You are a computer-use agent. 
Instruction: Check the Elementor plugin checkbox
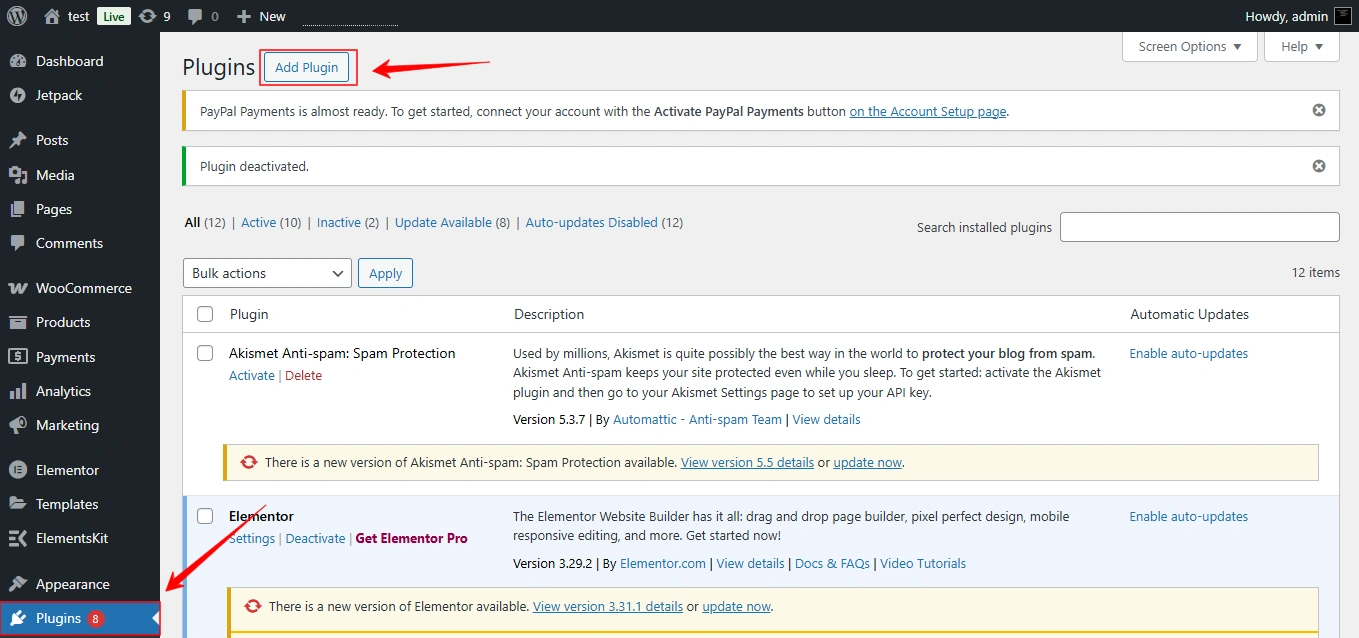(205, 516)
